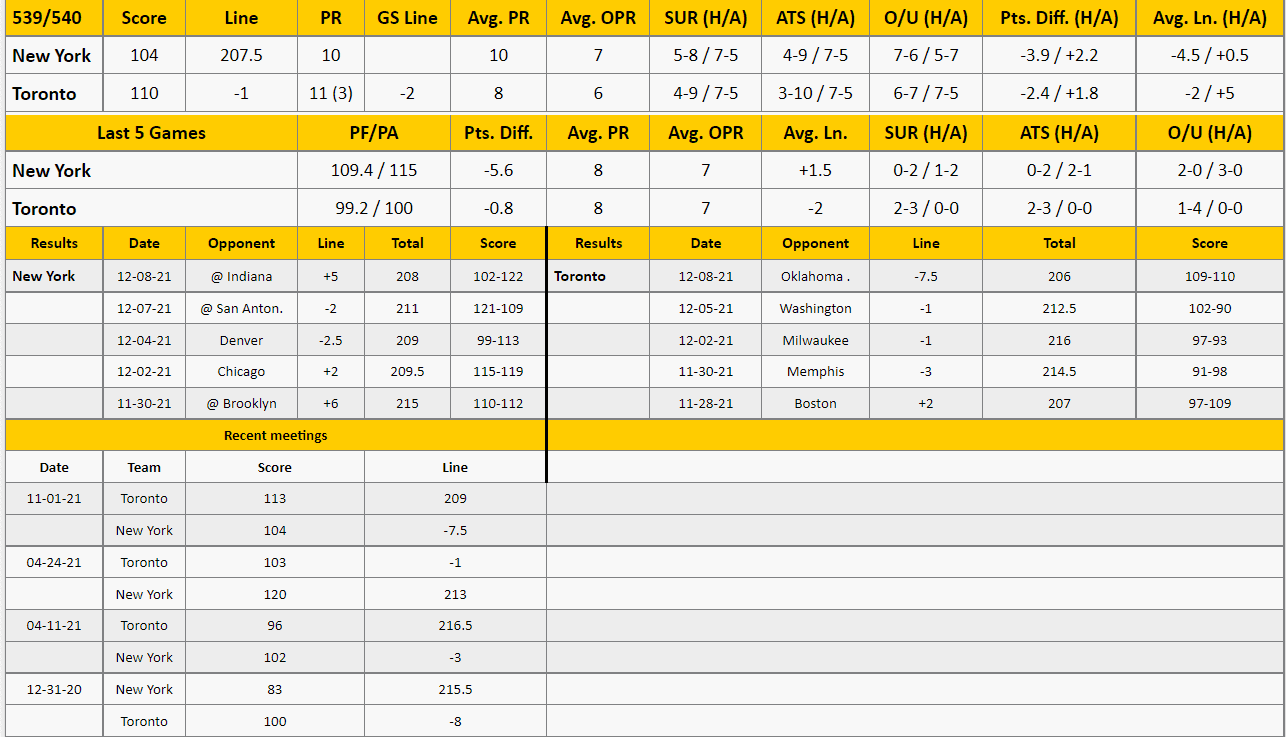Click the Oklahoma . opponent cell
The image size is (1286, 737).
pos(815,277)
